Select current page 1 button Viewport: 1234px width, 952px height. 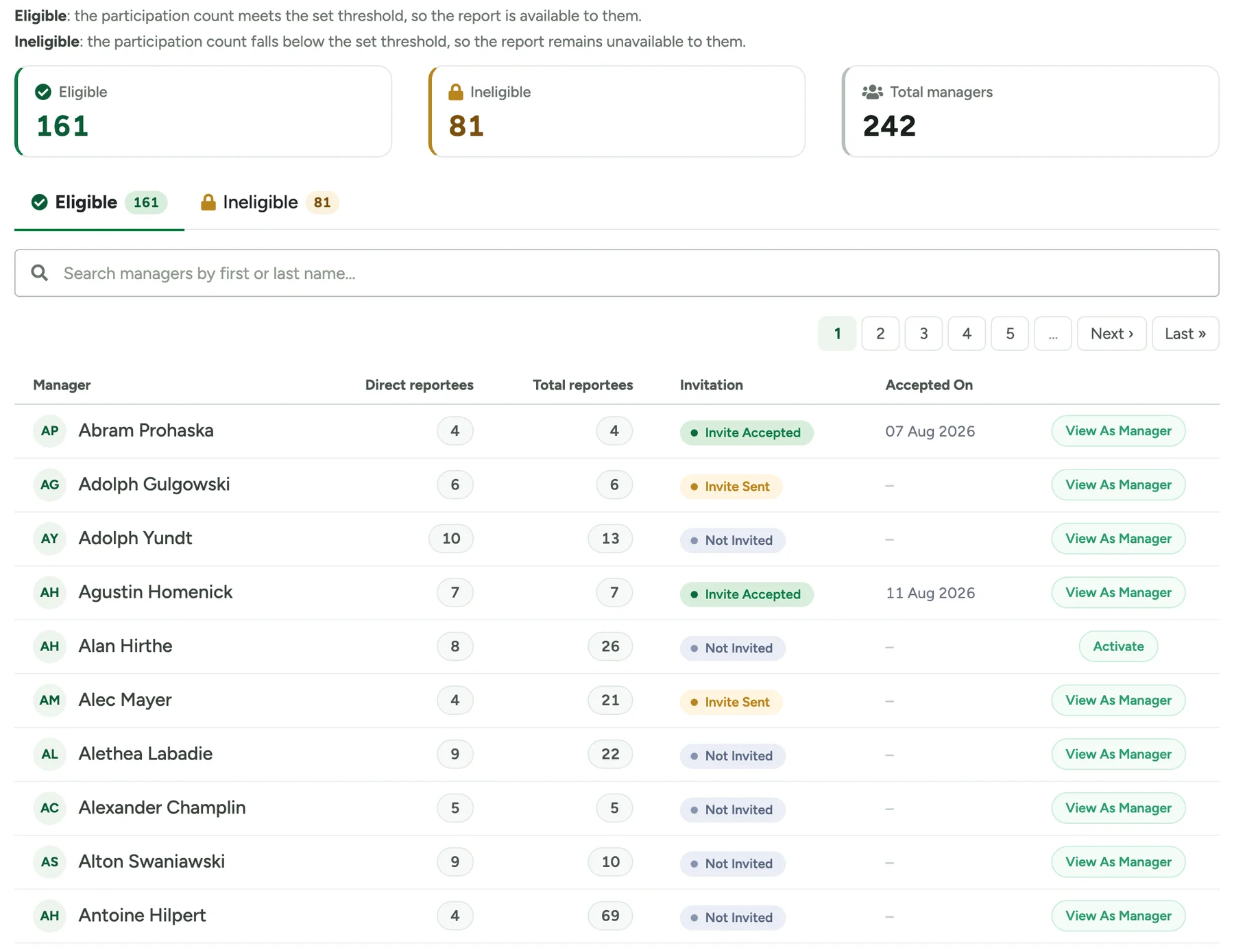click(x=837, y=334)
